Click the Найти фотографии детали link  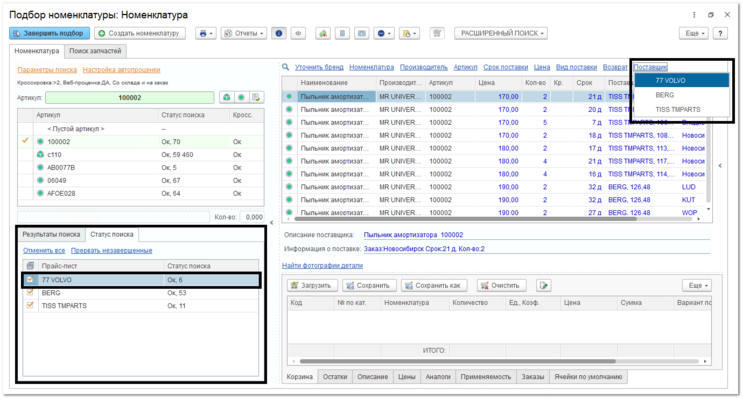322,265
